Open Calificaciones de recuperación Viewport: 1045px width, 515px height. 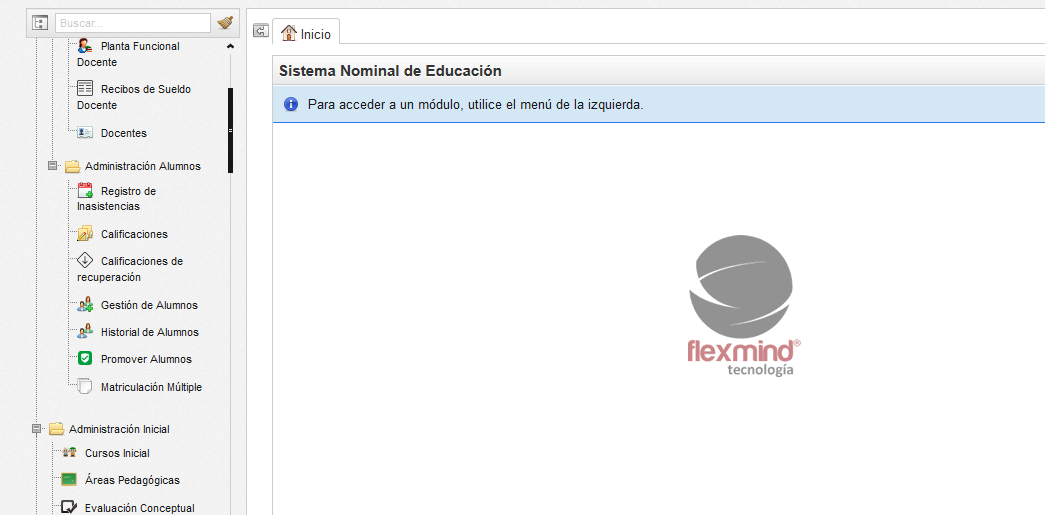130,269
